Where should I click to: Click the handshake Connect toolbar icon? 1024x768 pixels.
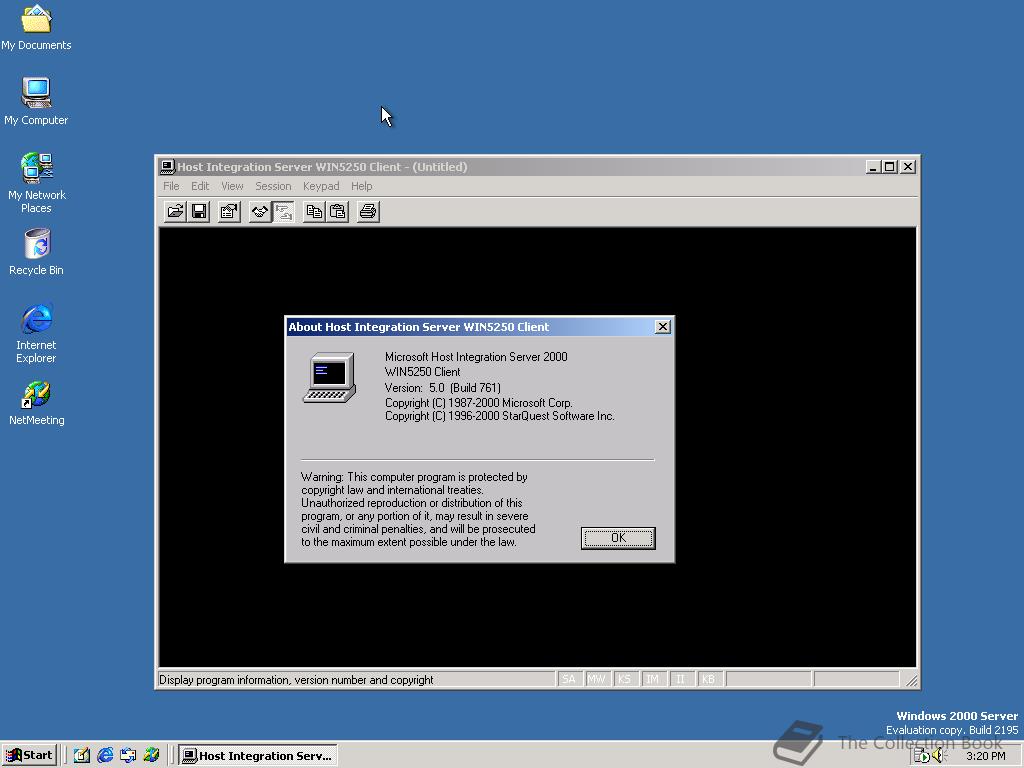coord(260,212)
